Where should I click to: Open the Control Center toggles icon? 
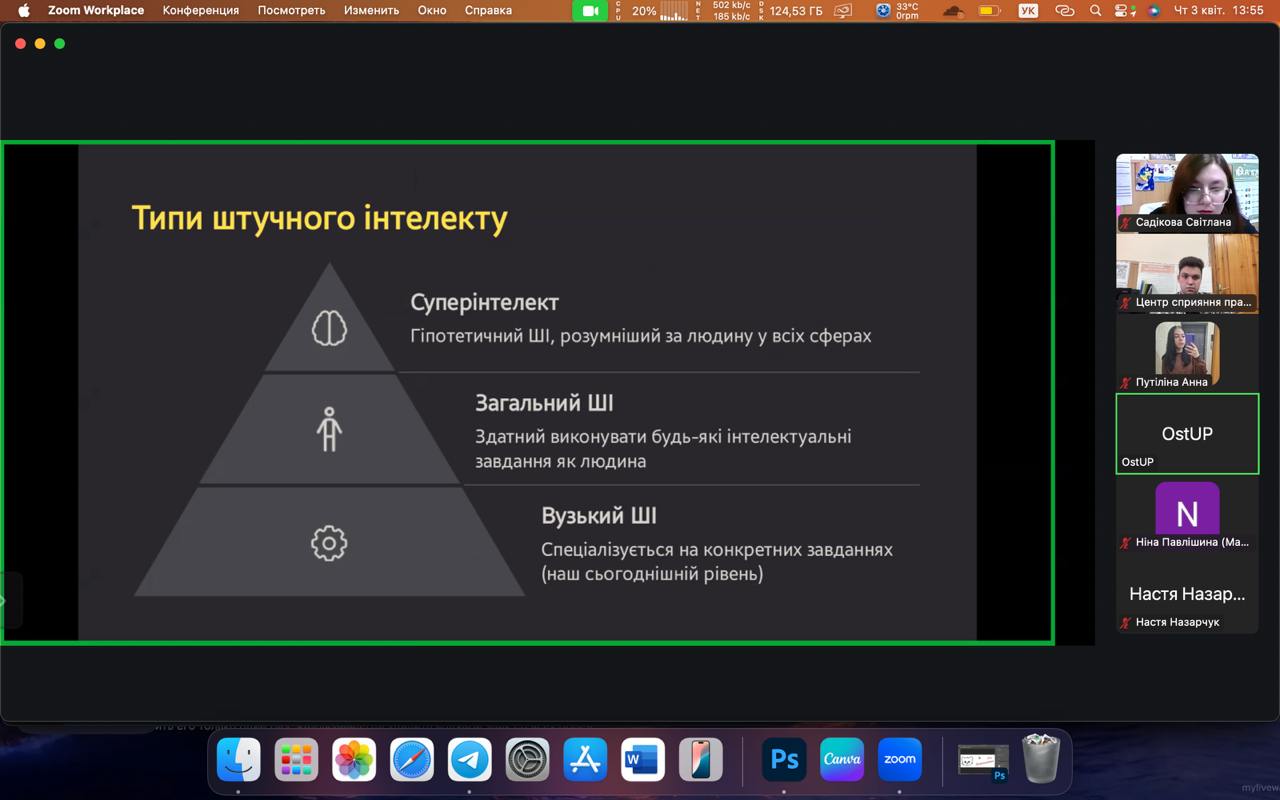pyautogui.click(x=1125, y=11)
